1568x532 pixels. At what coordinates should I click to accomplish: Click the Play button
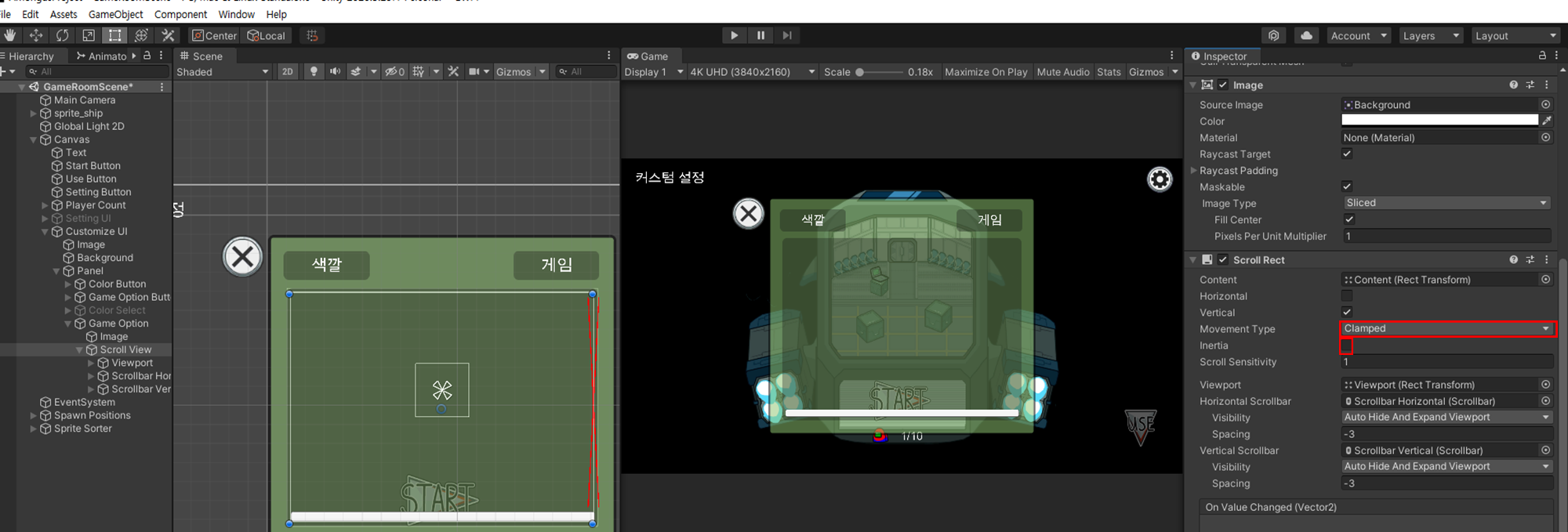coord(734,35)
